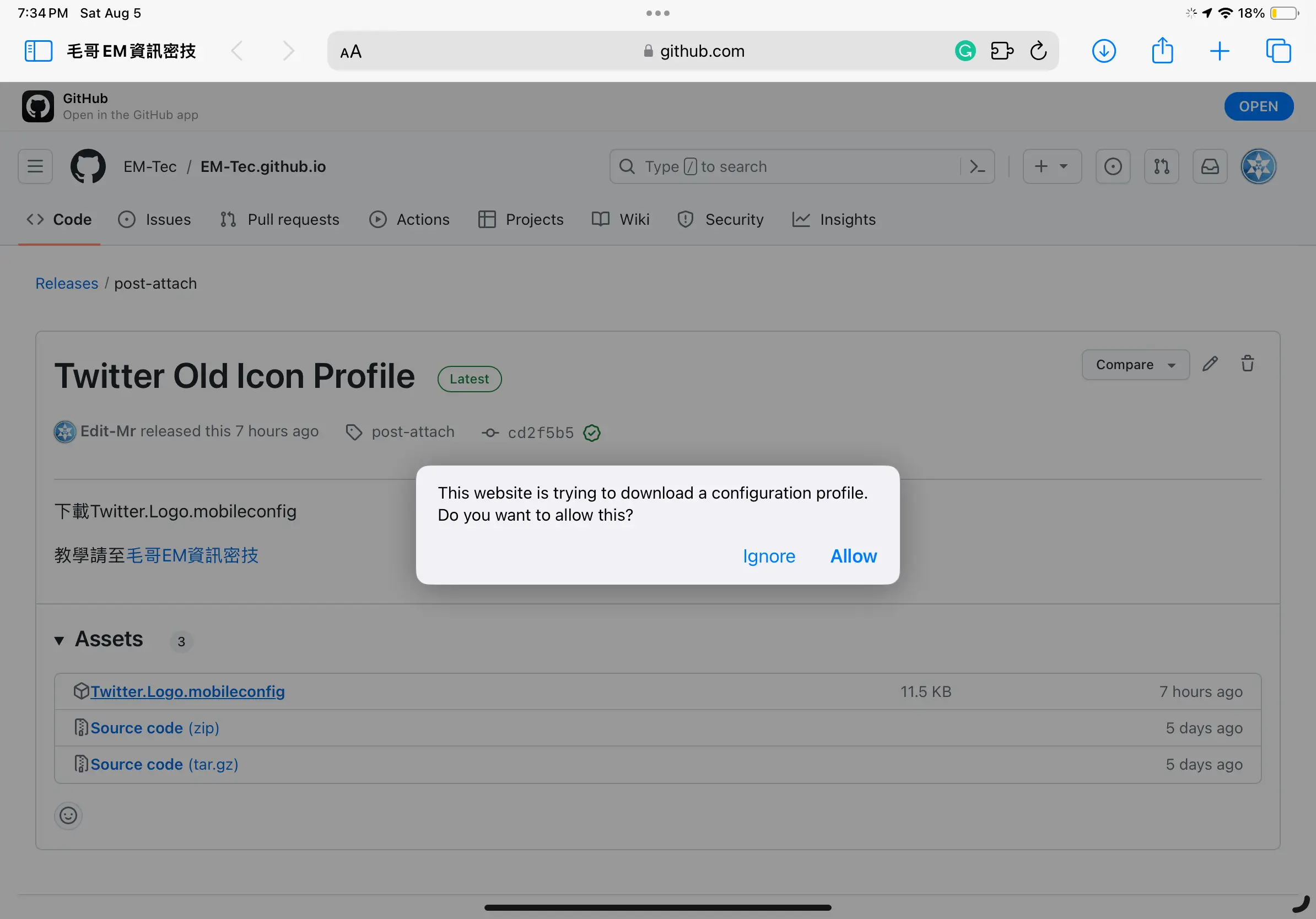Open the Actions tab
This screenshot has height=919, width=1316.
[x=409, y=220]
